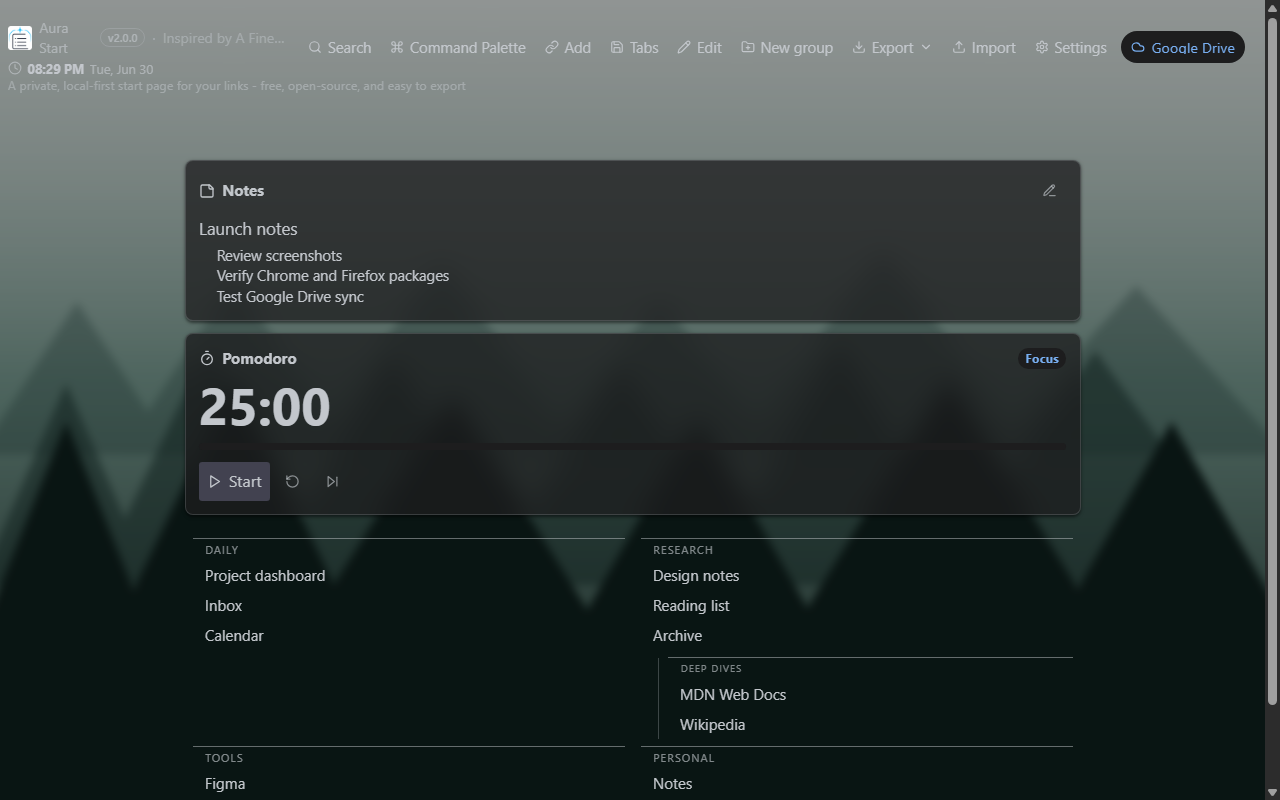Reset the Pomodoro timer
This screenshot has width=1280, height=800.
[x=292, y=481]
